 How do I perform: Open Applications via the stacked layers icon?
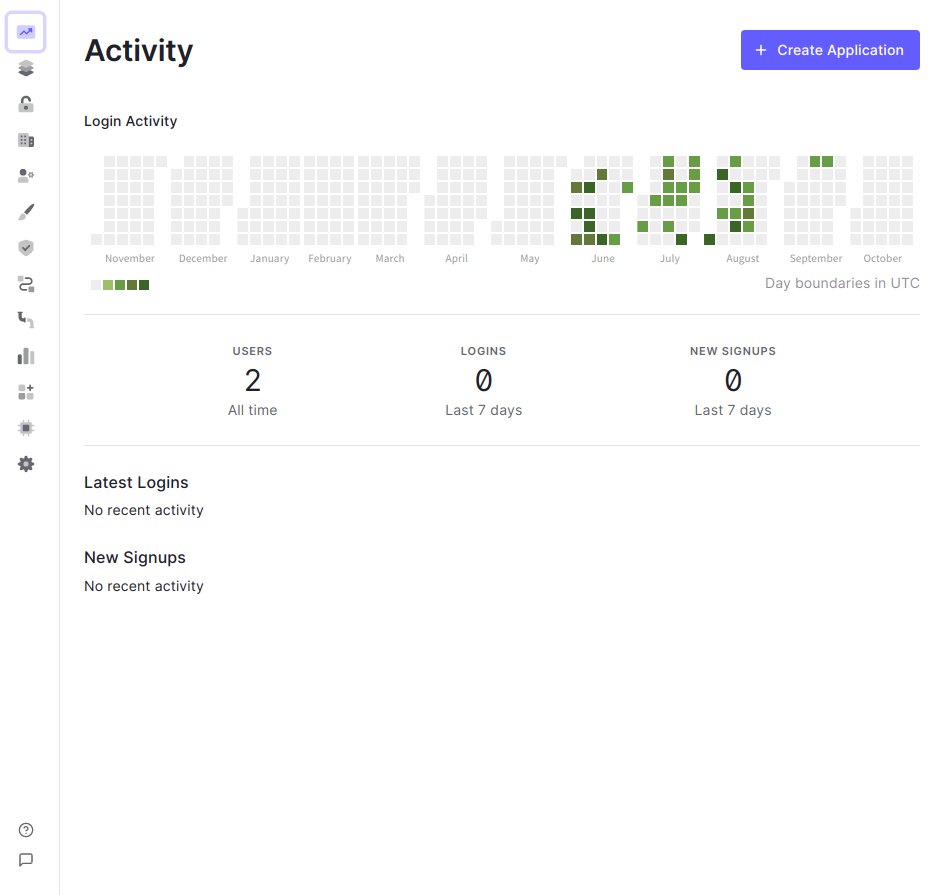click(x=26, y=68)
